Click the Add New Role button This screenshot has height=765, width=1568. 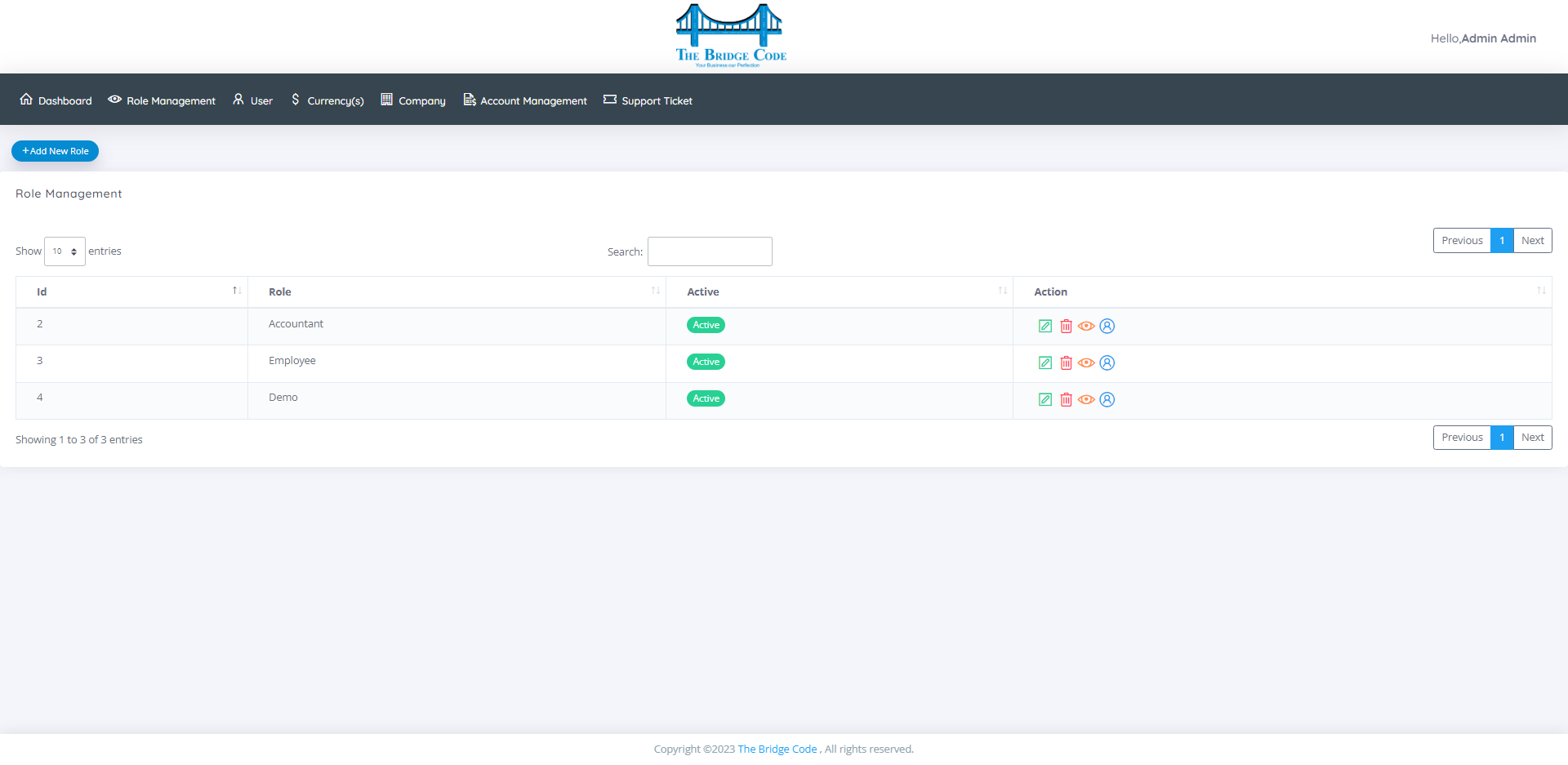coord(55,151)
